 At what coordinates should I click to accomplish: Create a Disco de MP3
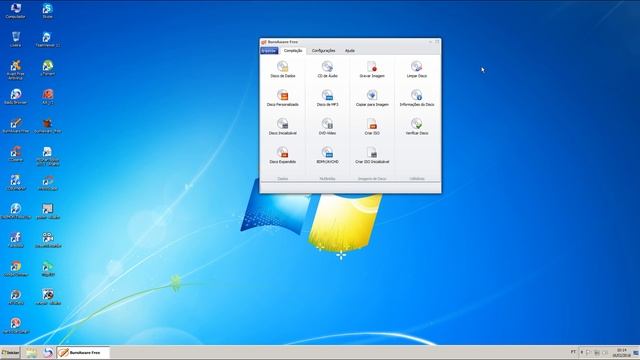[327, 98]
